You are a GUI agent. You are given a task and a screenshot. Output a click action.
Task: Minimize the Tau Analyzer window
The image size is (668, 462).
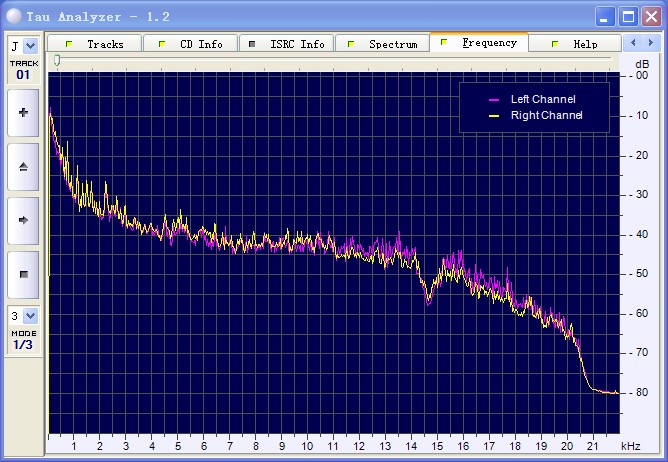605,17
